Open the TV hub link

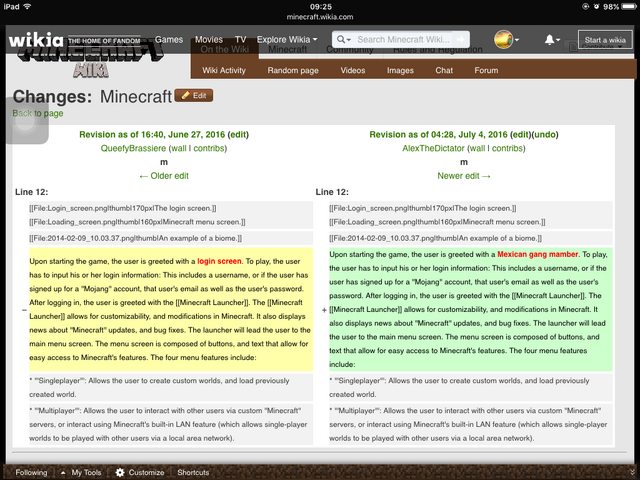pyautogui.click(x=240, y=40)
